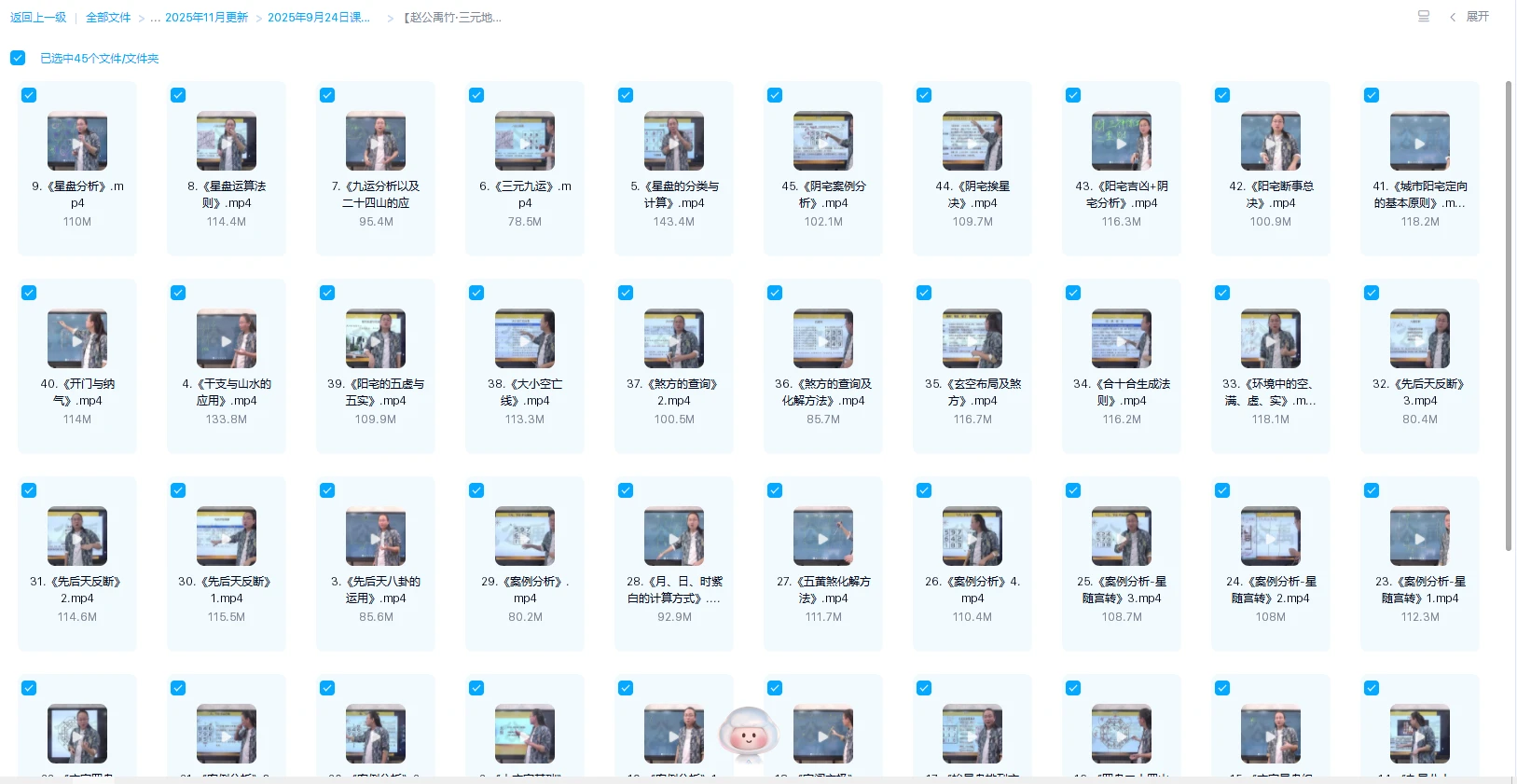The height and width of the screenshot is (784, 1517).
Task: Click the vertical scrollbar on the right
Action: point(1508,315)
